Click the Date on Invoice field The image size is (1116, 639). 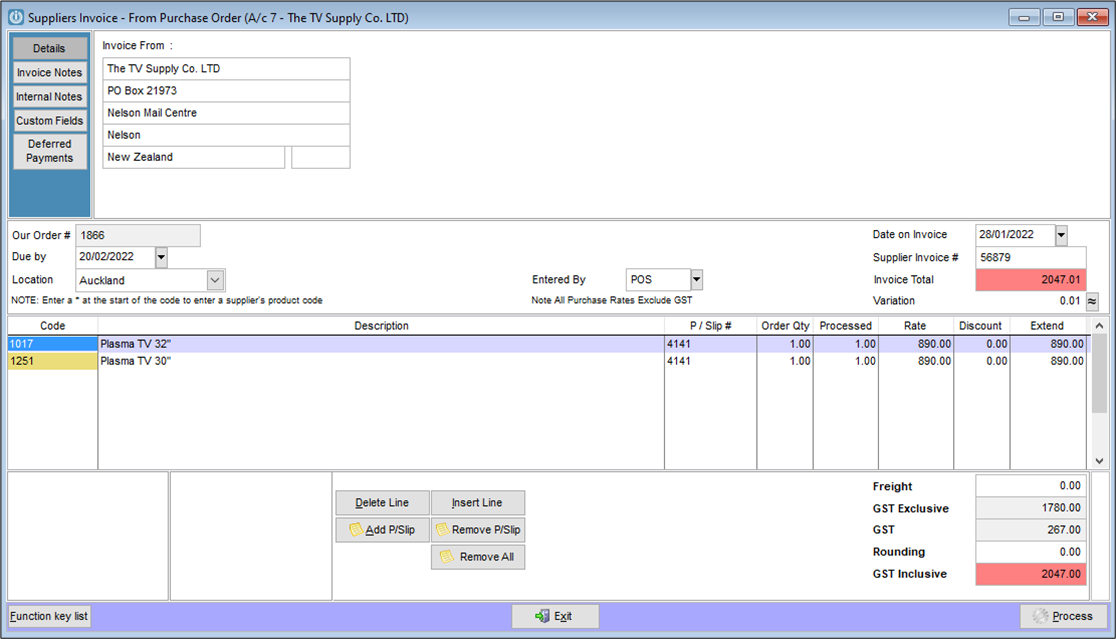[x=1015, y=235]
